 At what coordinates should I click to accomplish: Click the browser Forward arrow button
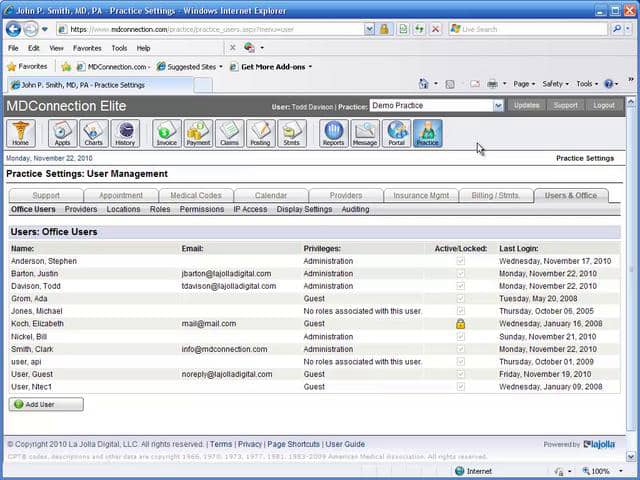tap(30, 29)
